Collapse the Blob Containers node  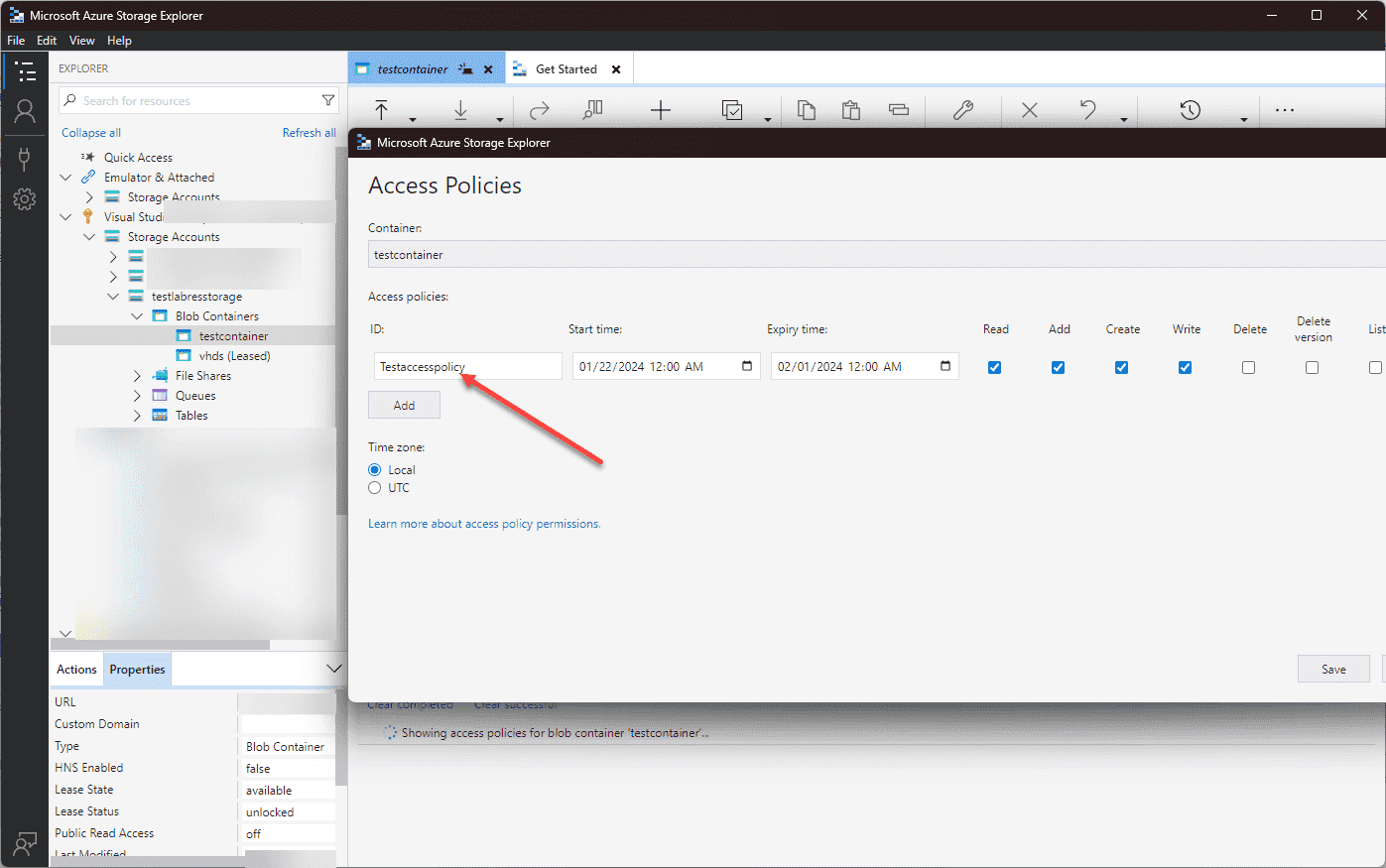click(x=137, y=316)
